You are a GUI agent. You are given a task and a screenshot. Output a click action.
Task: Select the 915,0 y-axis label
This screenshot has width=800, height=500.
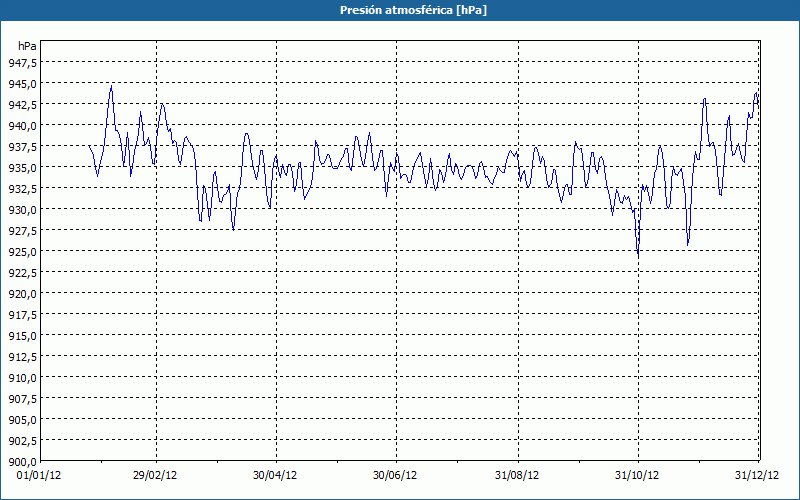(22, 336)
